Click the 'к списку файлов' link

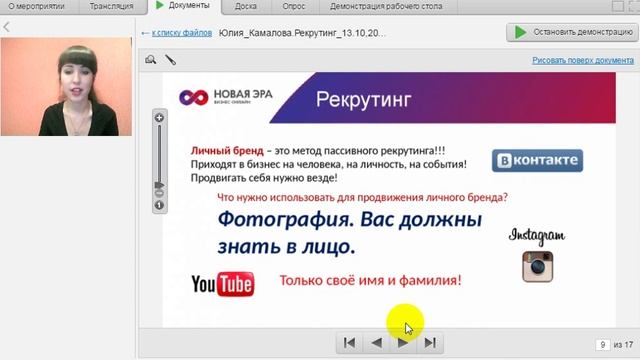[182, 33]
